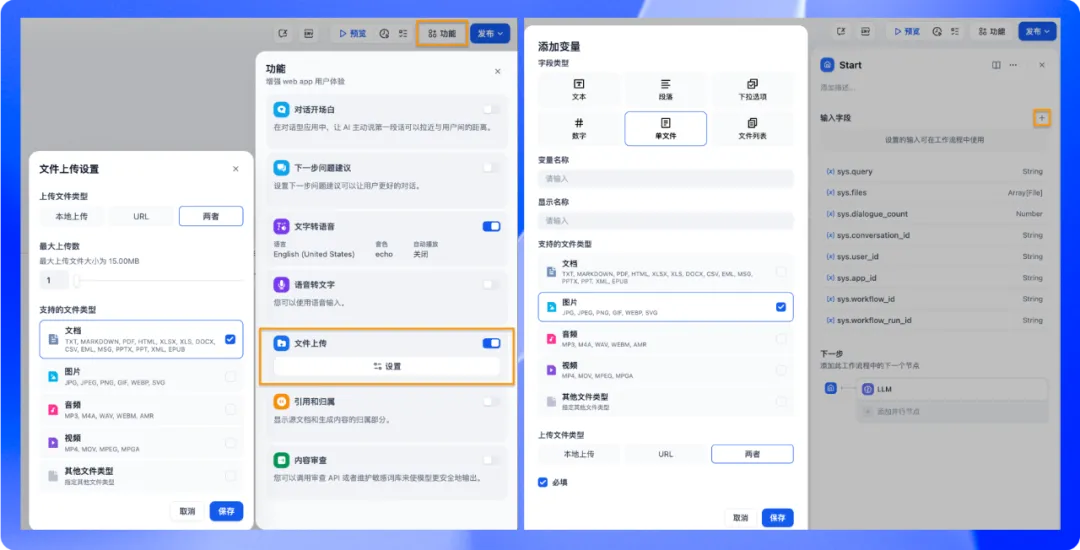Select 段落 field type

[665, 89]
